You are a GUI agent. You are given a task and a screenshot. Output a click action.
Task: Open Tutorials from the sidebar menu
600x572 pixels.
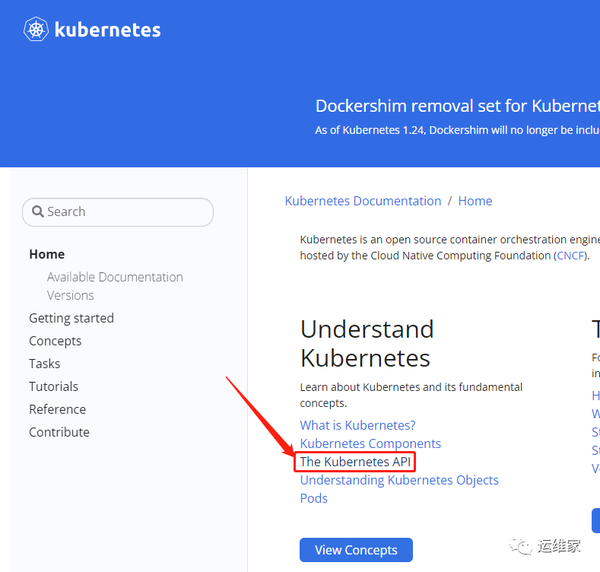click(54, 386)
